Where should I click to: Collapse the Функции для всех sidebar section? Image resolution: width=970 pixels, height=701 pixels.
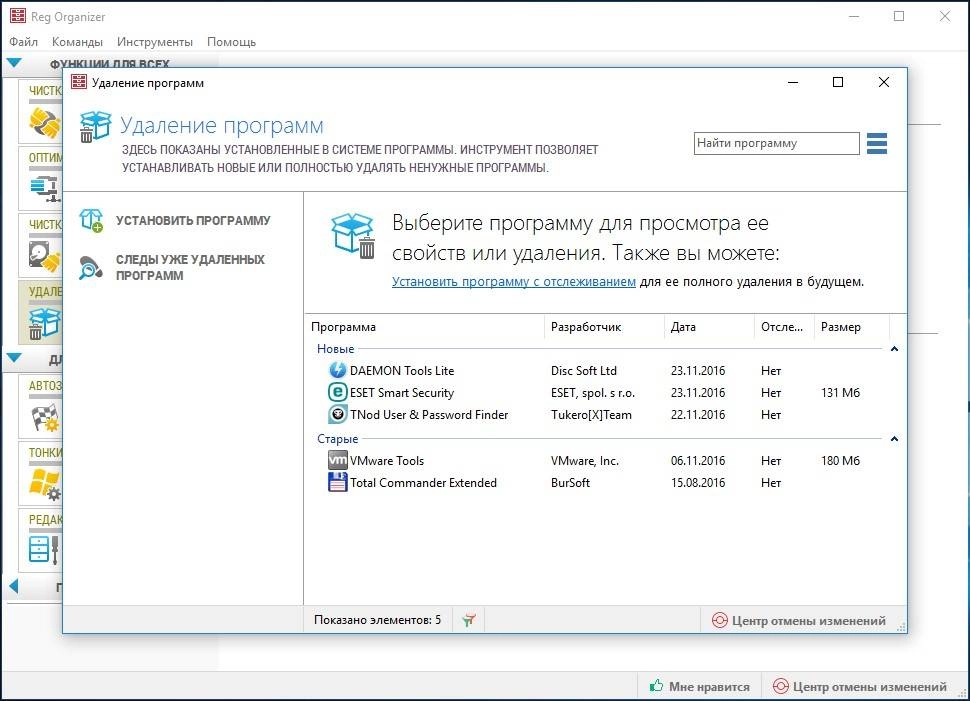(x=14, y=62)
